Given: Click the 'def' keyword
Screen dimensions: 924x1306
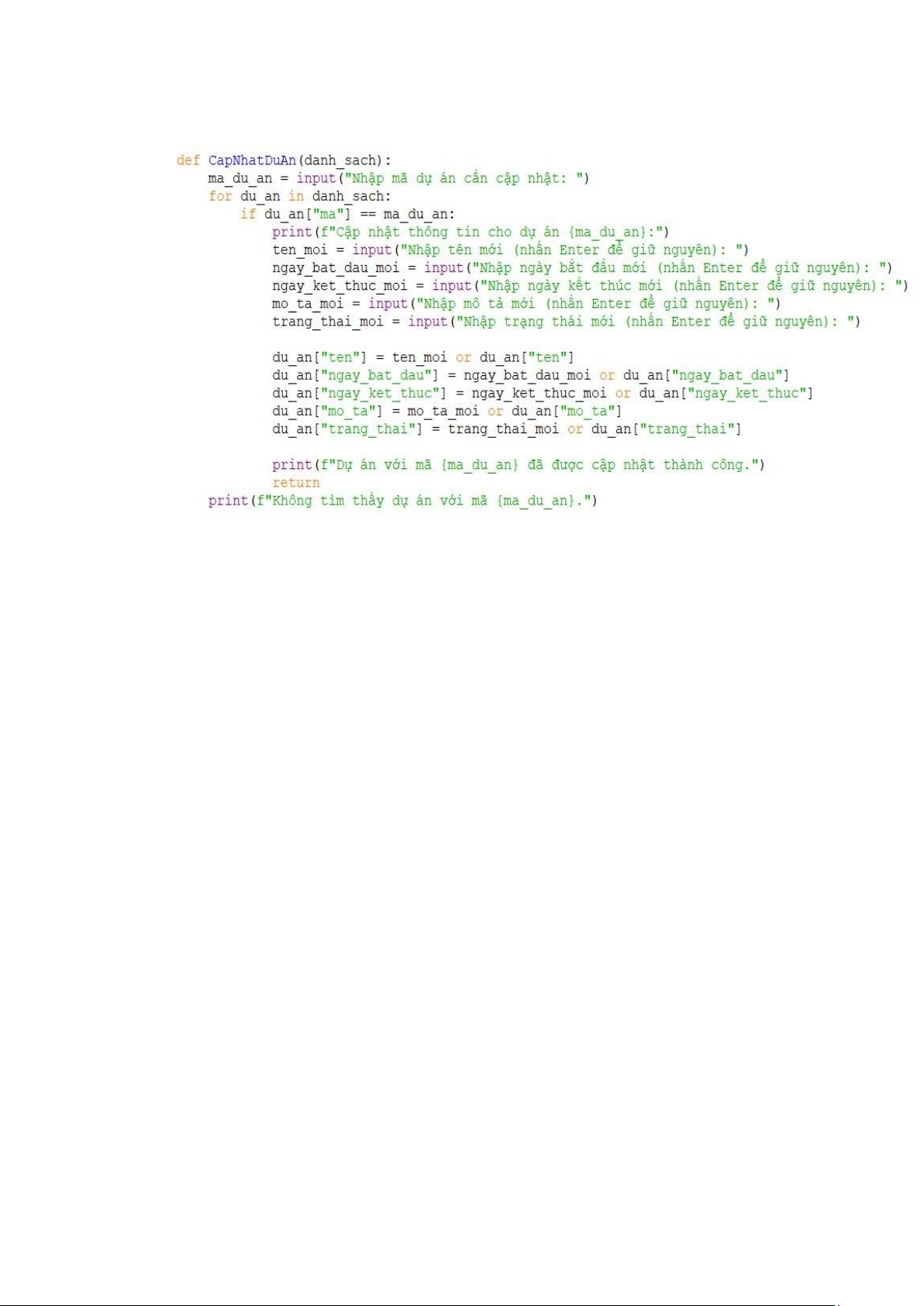Looking at the screenshot, I should (188, 160).
